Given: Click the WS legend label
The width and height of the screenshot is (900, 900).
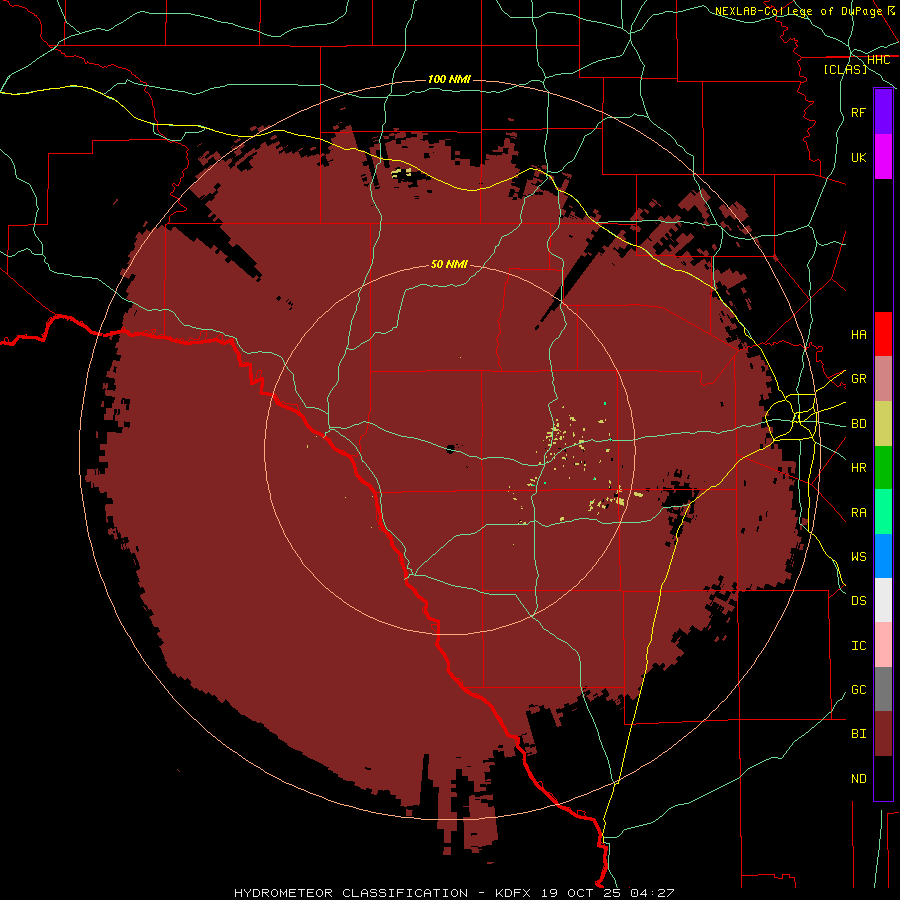Looking at the screenshot, I should coord(858,557).
